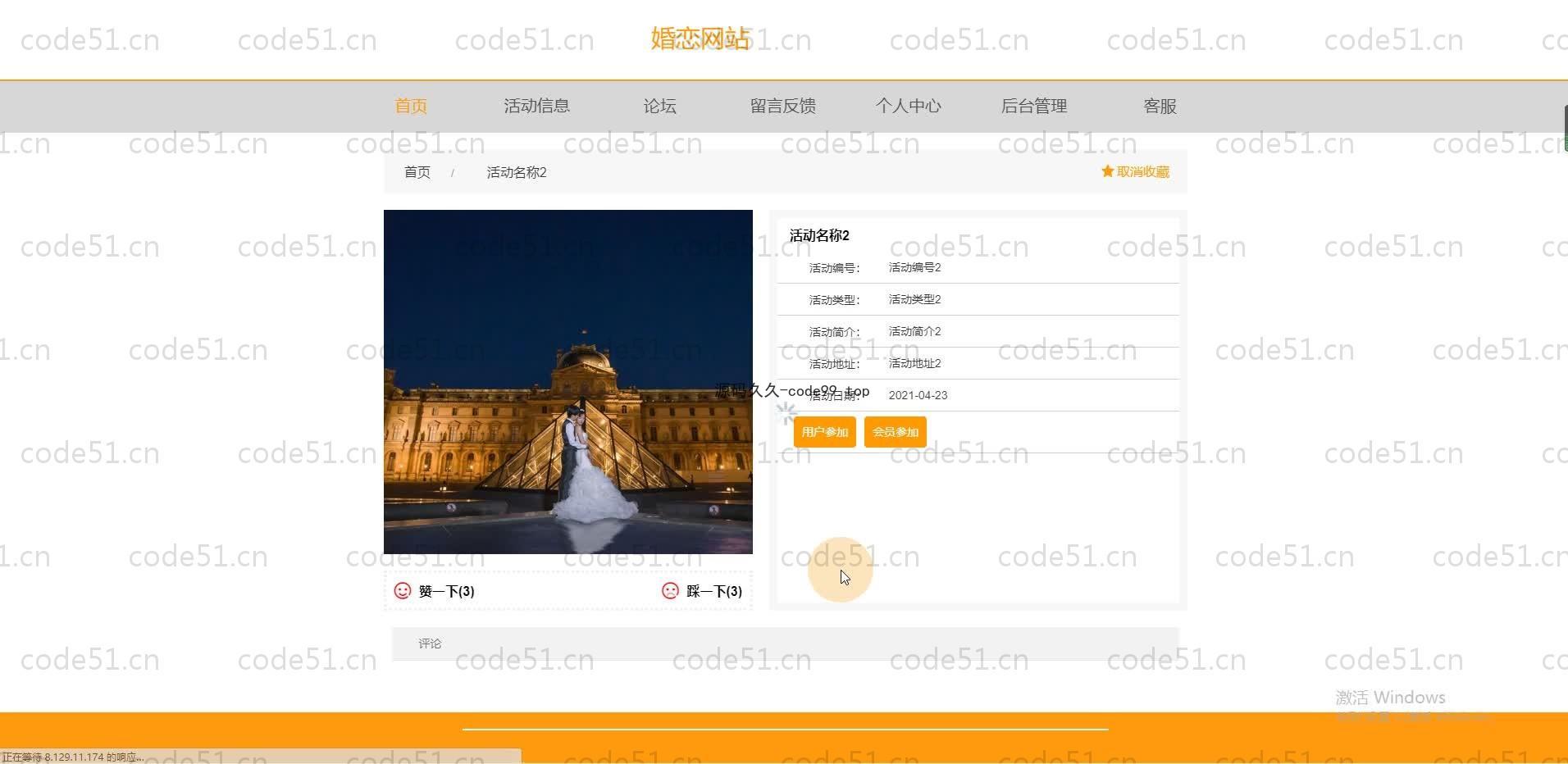Click the 活动简介2 value
This screenshot has width=1568, height=764.
coord(914,331)
